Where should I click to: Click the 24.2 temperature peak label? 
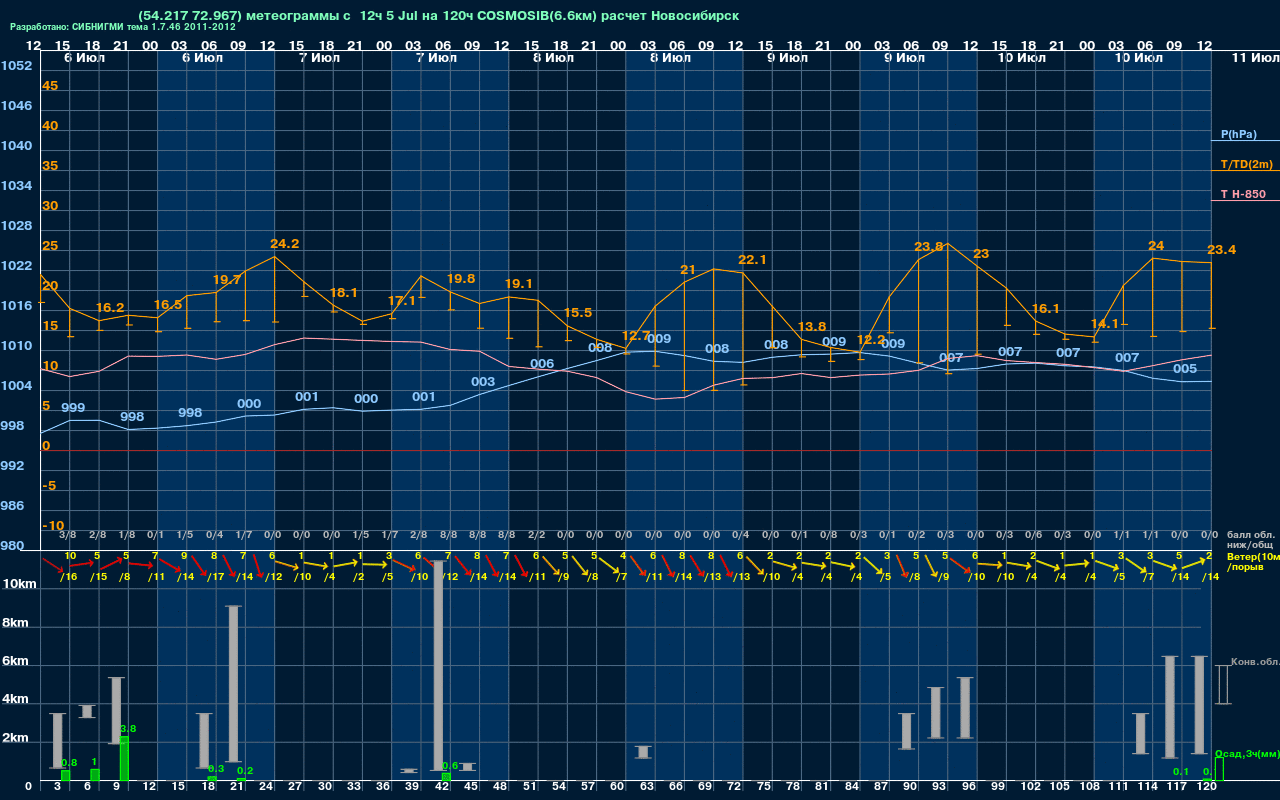[284, 243]
